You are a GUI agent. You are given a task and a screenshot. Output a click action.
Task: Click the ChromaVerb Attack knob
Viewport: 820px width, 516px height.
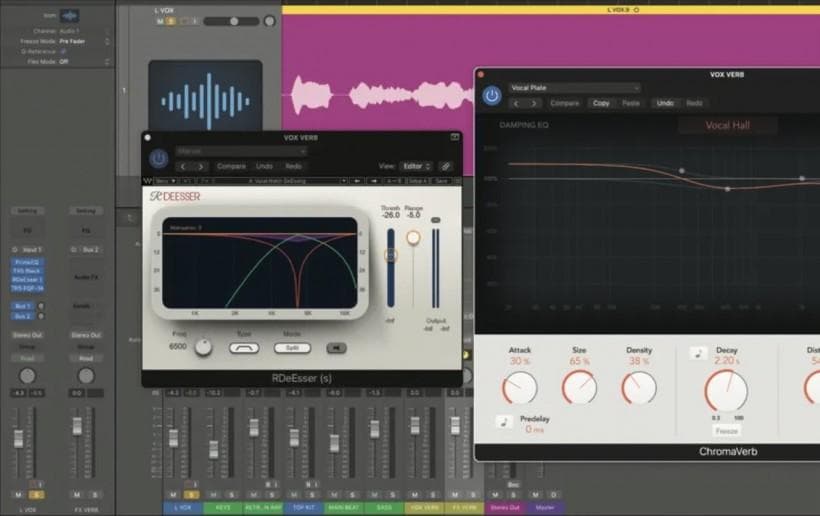(x=519, y=389)
